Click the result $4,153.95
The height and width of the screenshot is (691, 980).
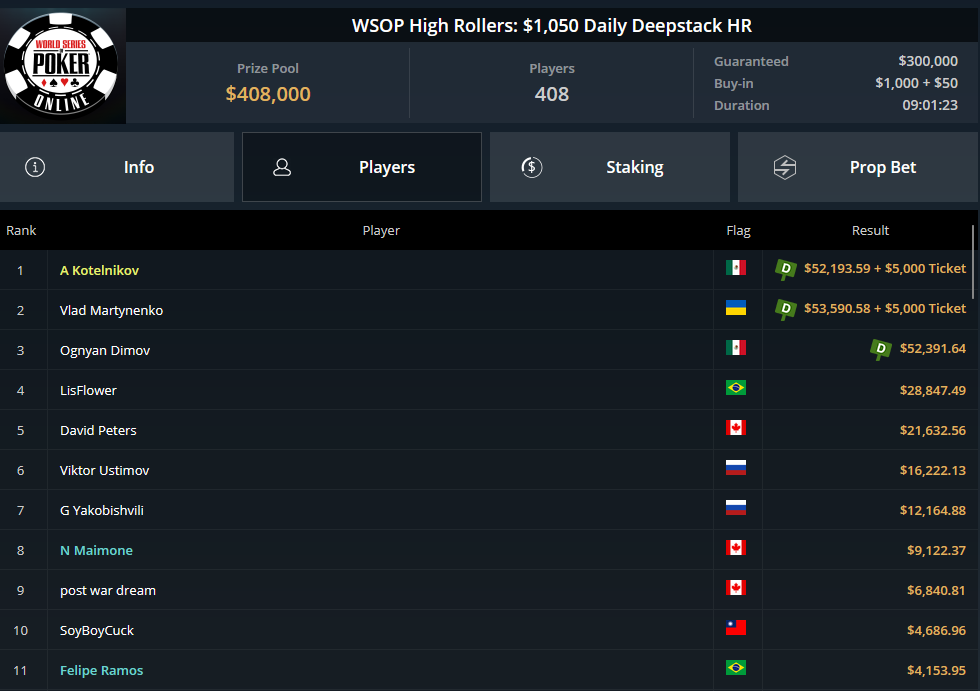[x=936, y=670]
